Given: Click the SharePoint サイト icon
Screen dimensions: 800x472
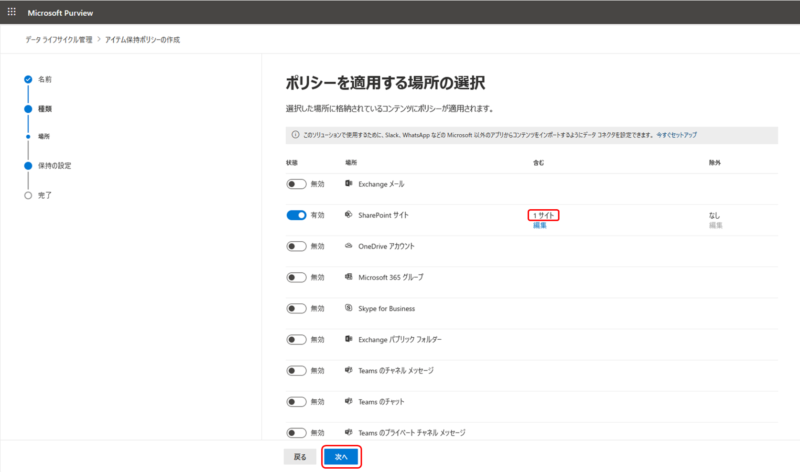Looking at the screenshot, I should point(349,215).
